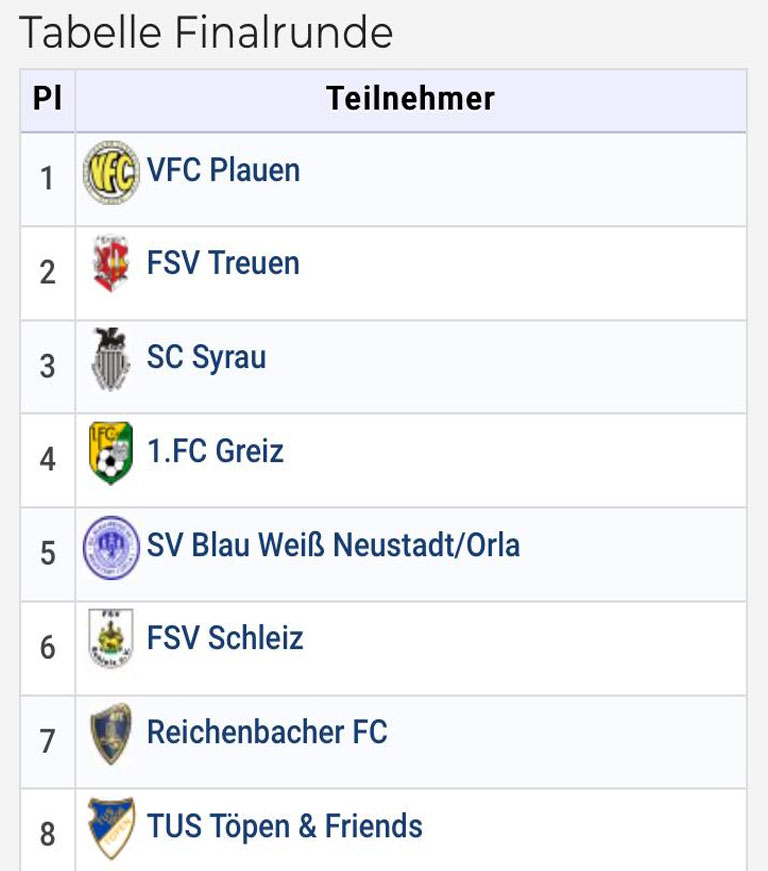The height and width of the screenshot is (871, 768).
Task: Open the FSV Schleiz team link
Action: (x=225, y=638)
